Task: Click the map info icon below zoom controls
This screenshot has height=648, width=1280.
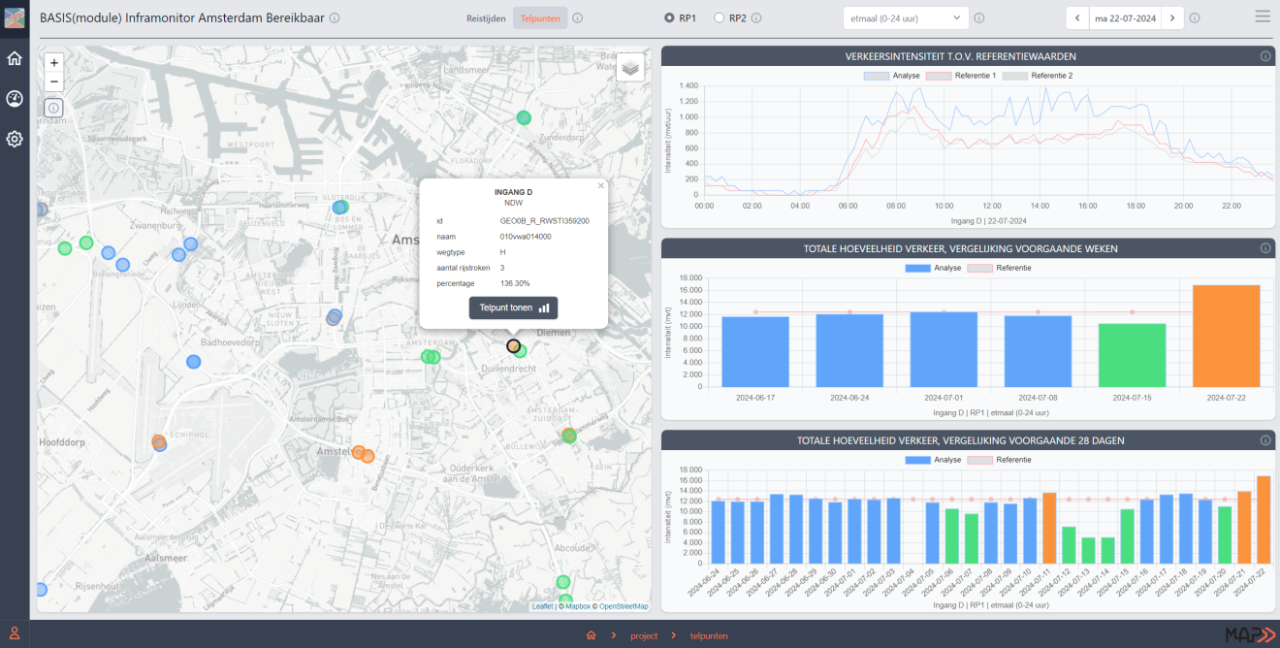Action: click(x=52, y=107)
